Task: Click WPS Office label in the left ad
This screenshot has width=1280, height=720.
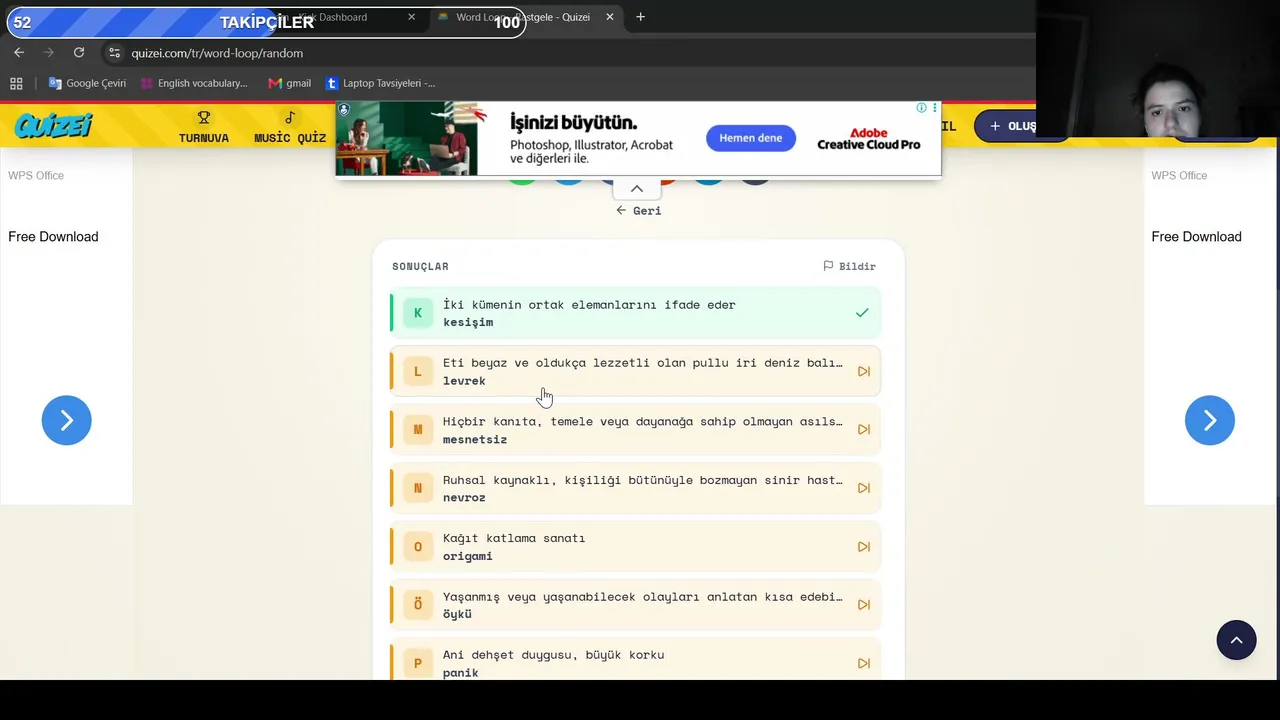Action: 36,175
